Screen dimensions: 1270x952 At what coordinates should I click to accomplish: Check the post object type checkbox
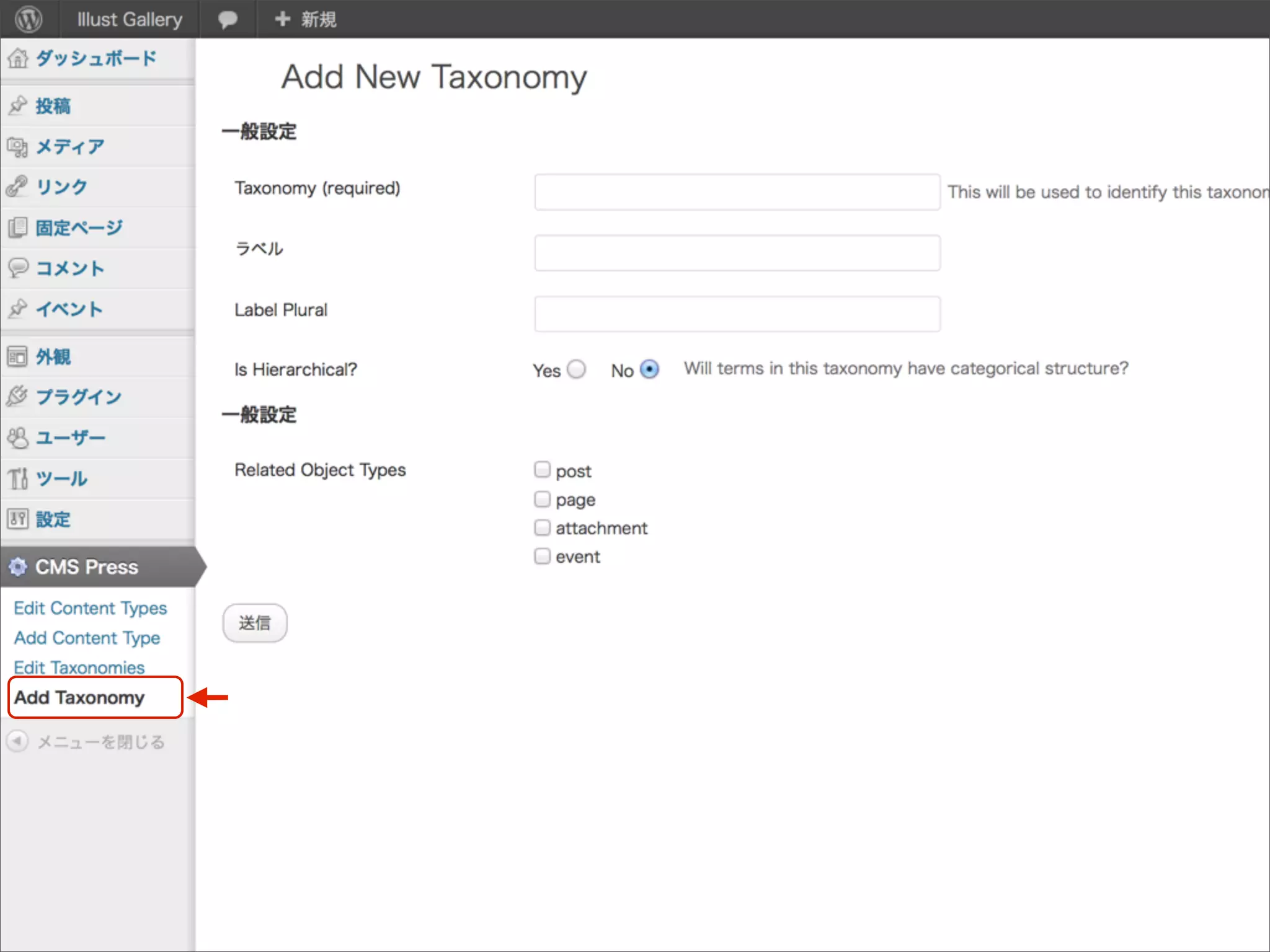click(x=542, y=470)
